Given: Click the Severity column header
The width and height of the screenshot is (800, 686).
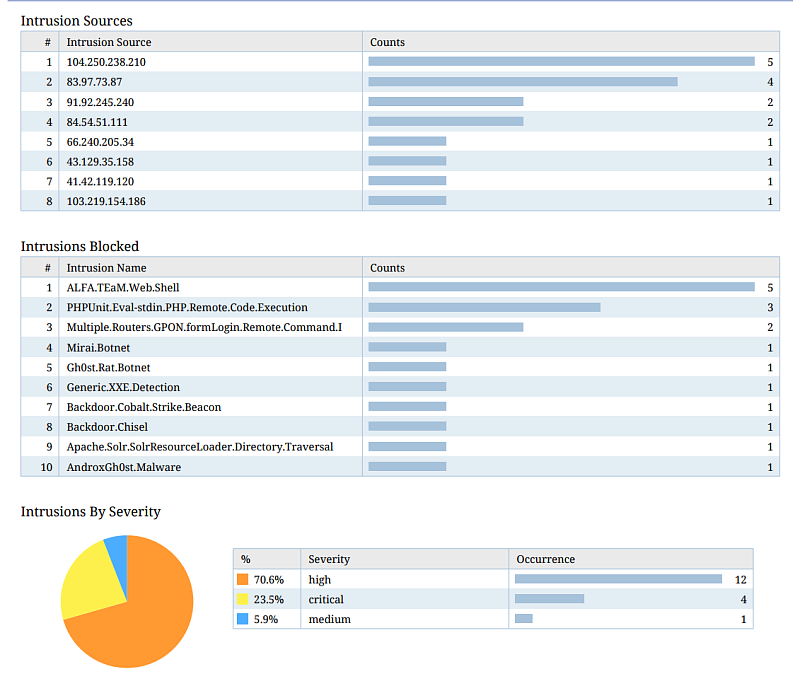Looking at the screenshot, I should click(x=329, y=559).
